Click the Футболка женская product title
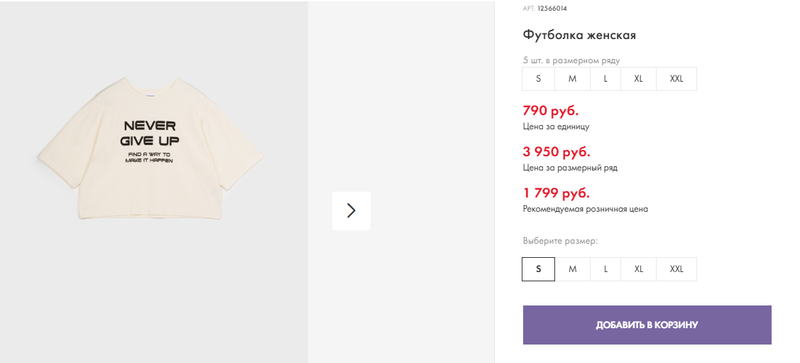Screen dimensions: 800x363 click(x=579, y=35)
